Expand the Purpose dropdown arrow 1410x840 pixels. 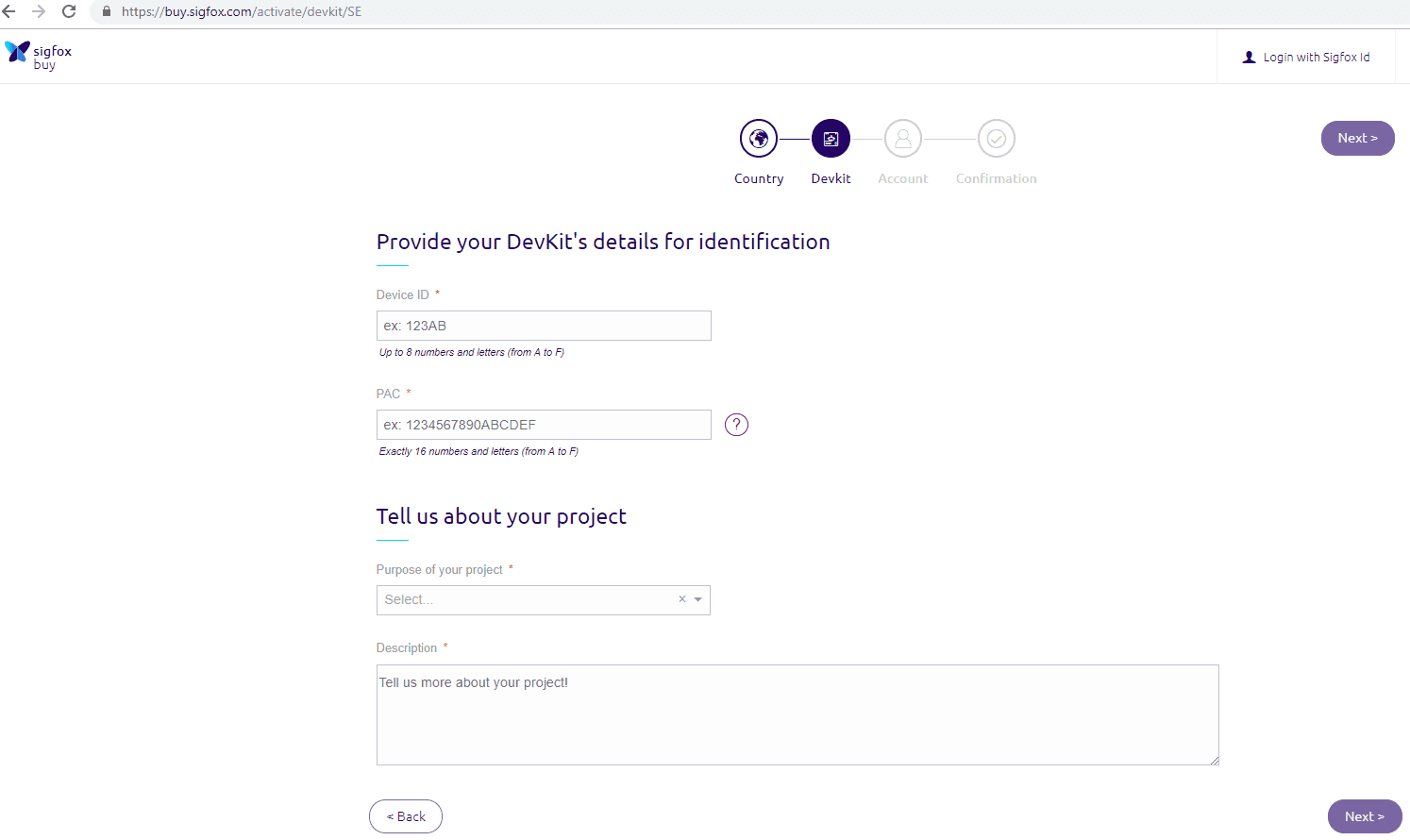point(698,599)
